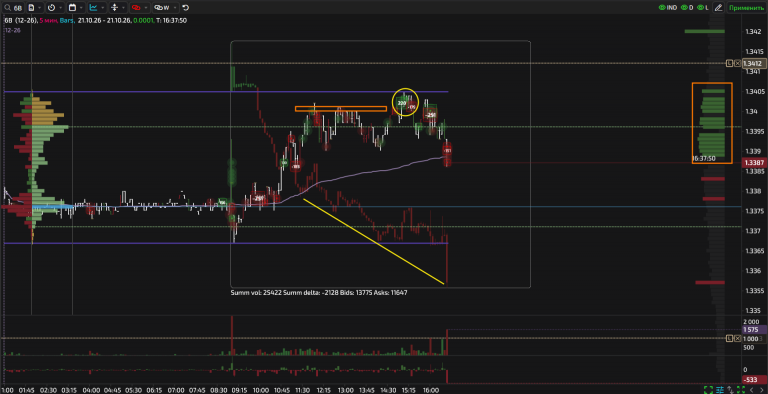Click the white link W icon
The image size is (768, 394).
point(162,8)
